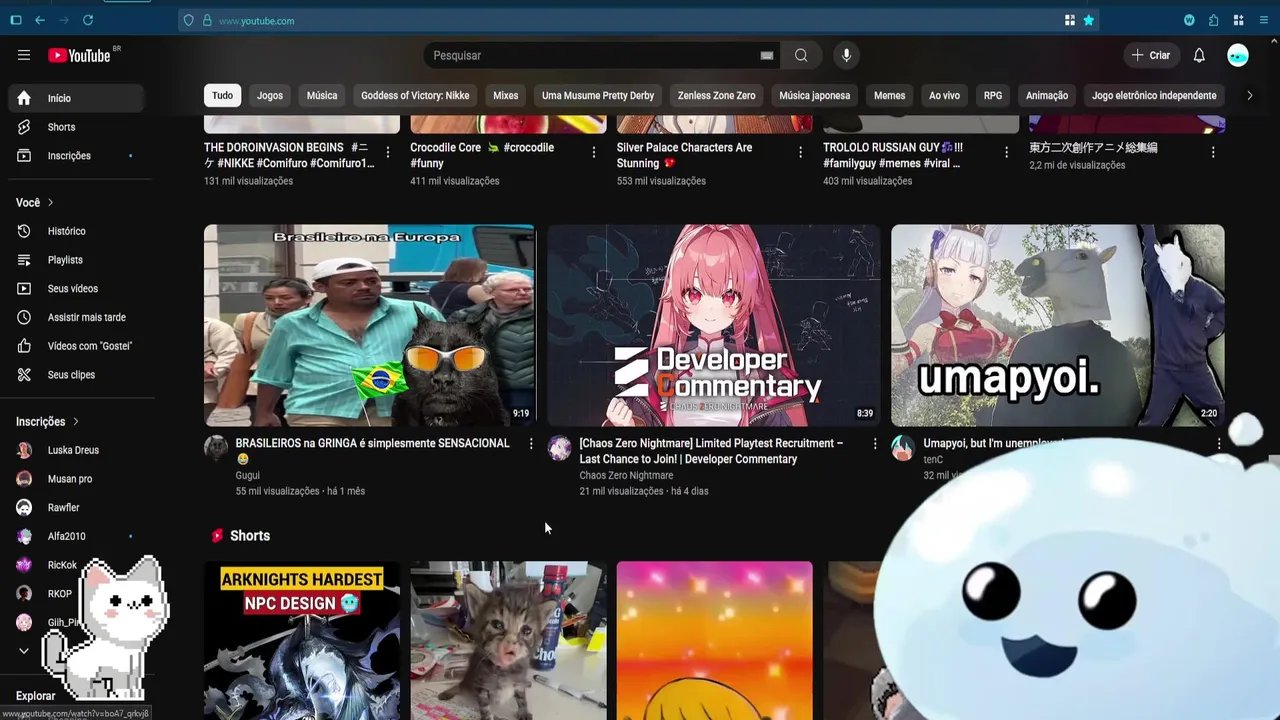The height and width of the screenshot is (720, 1280).
Task: Select Uma Musume Pretty Derby chip
Action: tap(598, 96)
